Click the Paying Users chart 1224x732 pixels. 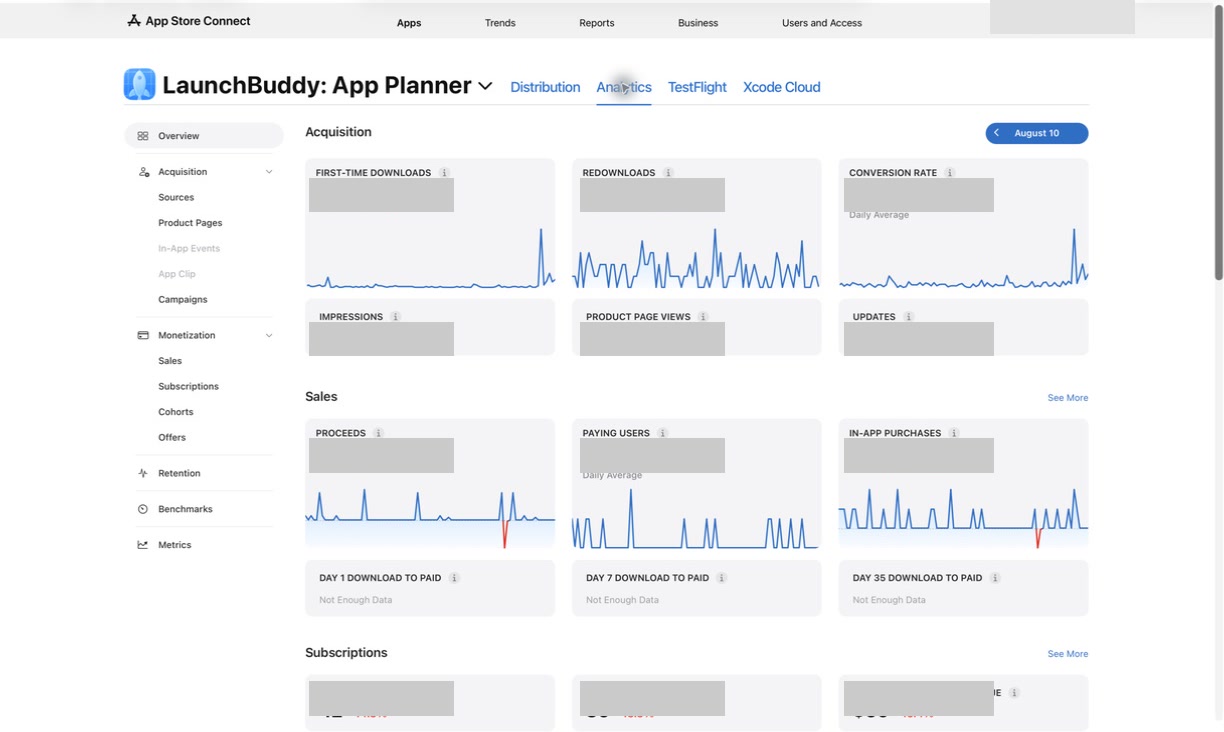(x=697, y=518)
